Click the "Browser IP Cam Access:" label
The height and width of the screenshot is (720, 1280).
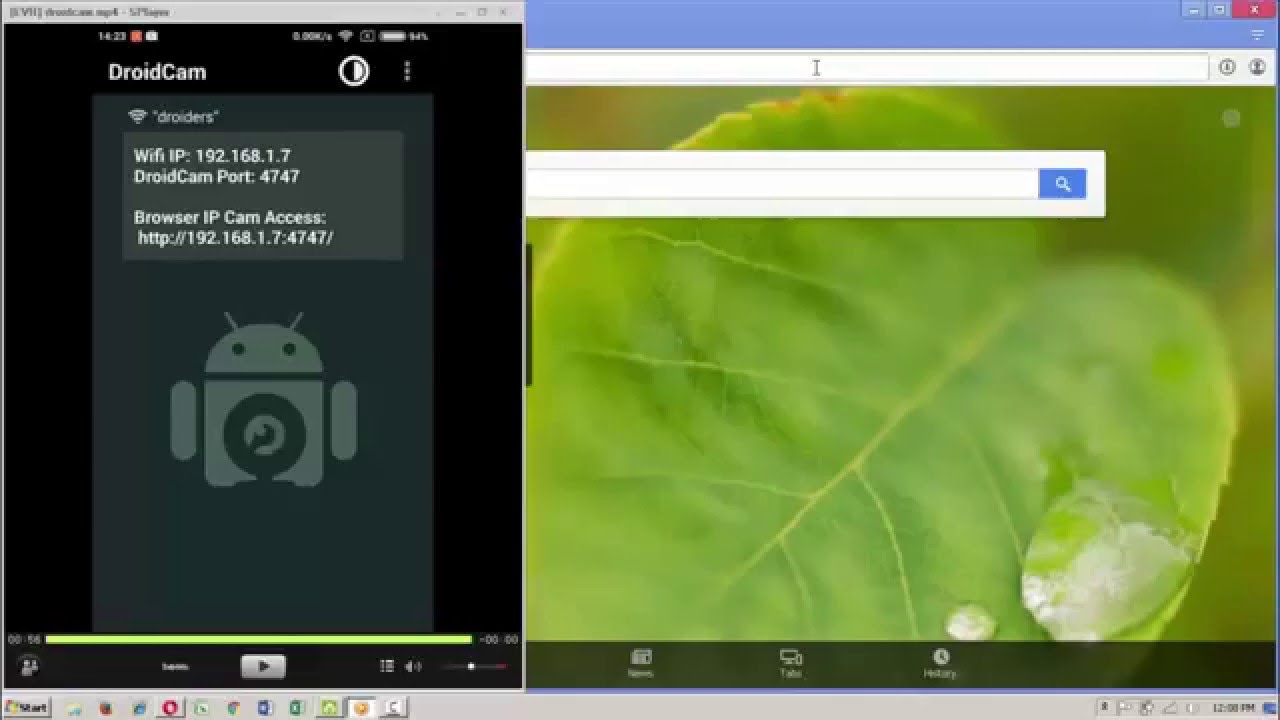[230, 217]
